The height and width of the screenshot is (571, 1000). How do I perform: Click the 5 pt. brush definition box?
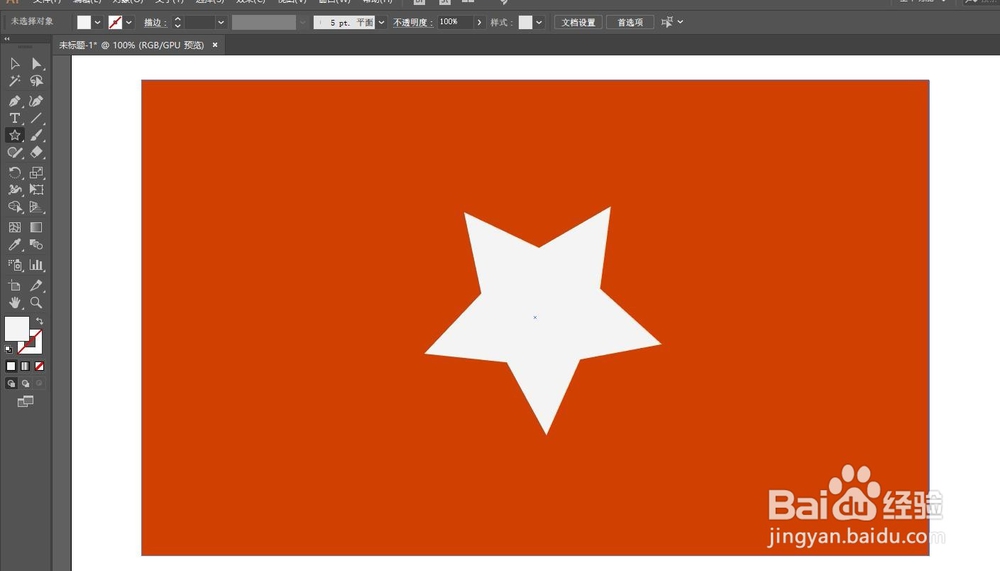click(x=344, y=22)
